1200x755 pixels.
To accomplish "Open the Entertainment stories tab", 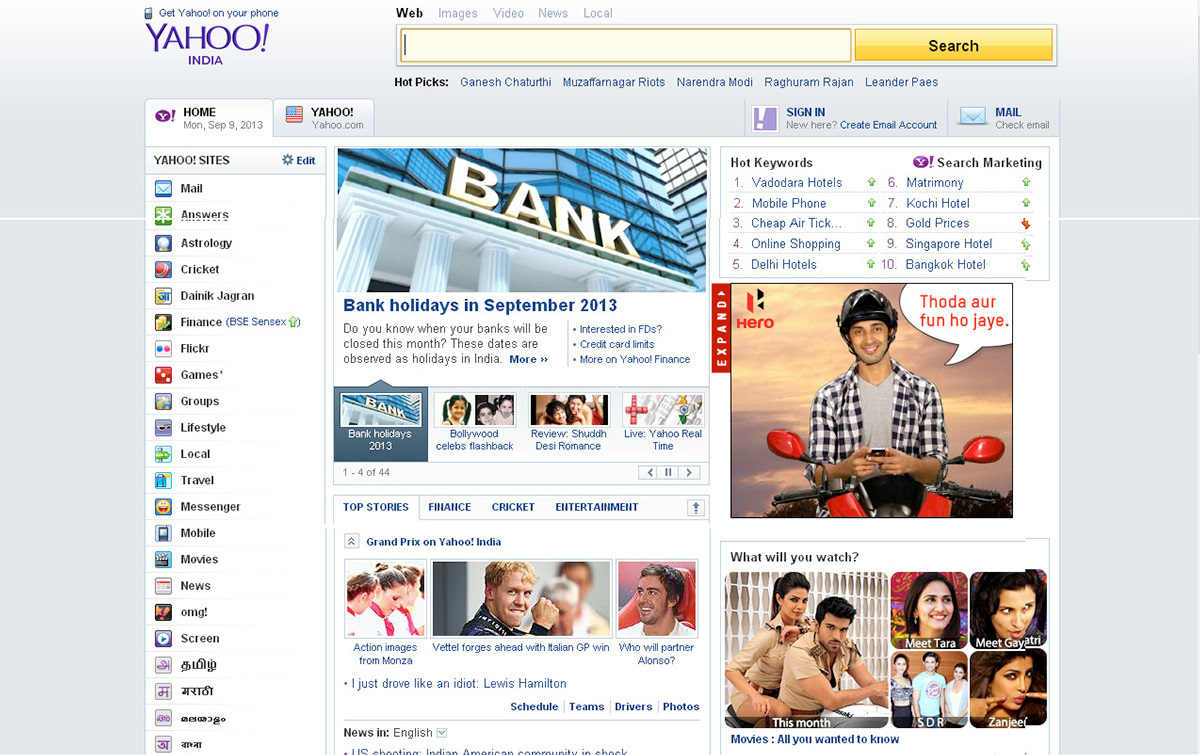I will tap(597, 507).
